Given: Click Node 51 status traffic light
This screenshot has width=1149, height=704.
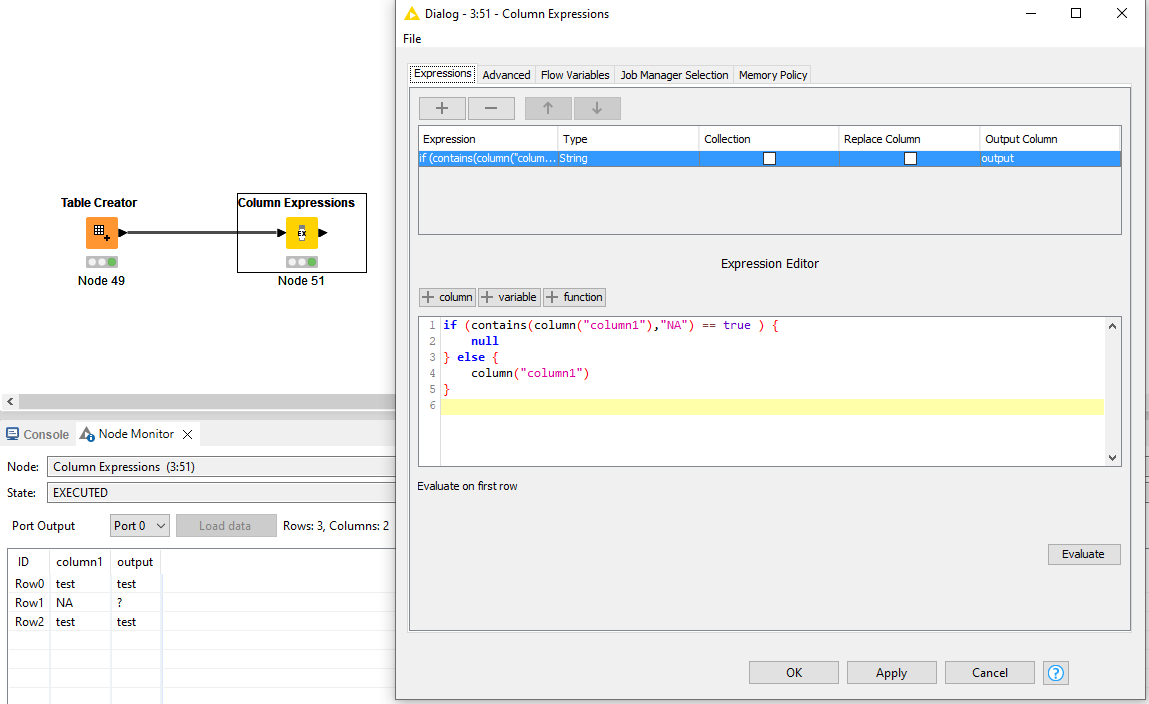Looking at the screenshot, I should pyautogui.click(x=301, y=262).
